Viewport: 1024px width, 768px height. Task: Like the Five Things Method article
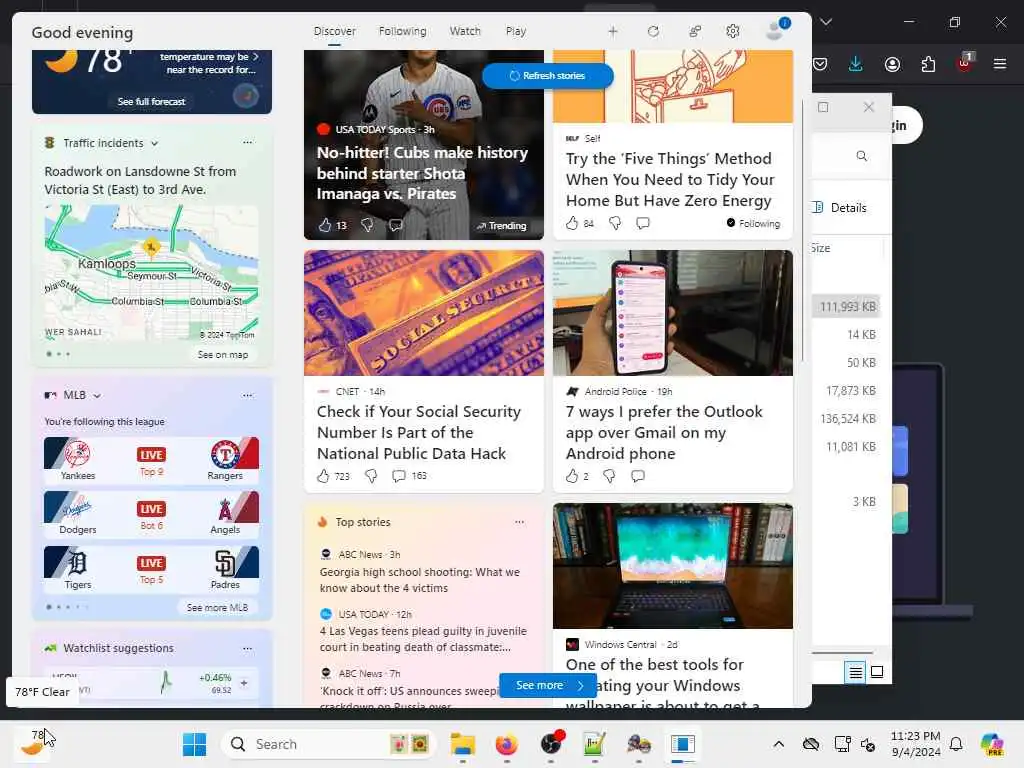coord(572,223)
